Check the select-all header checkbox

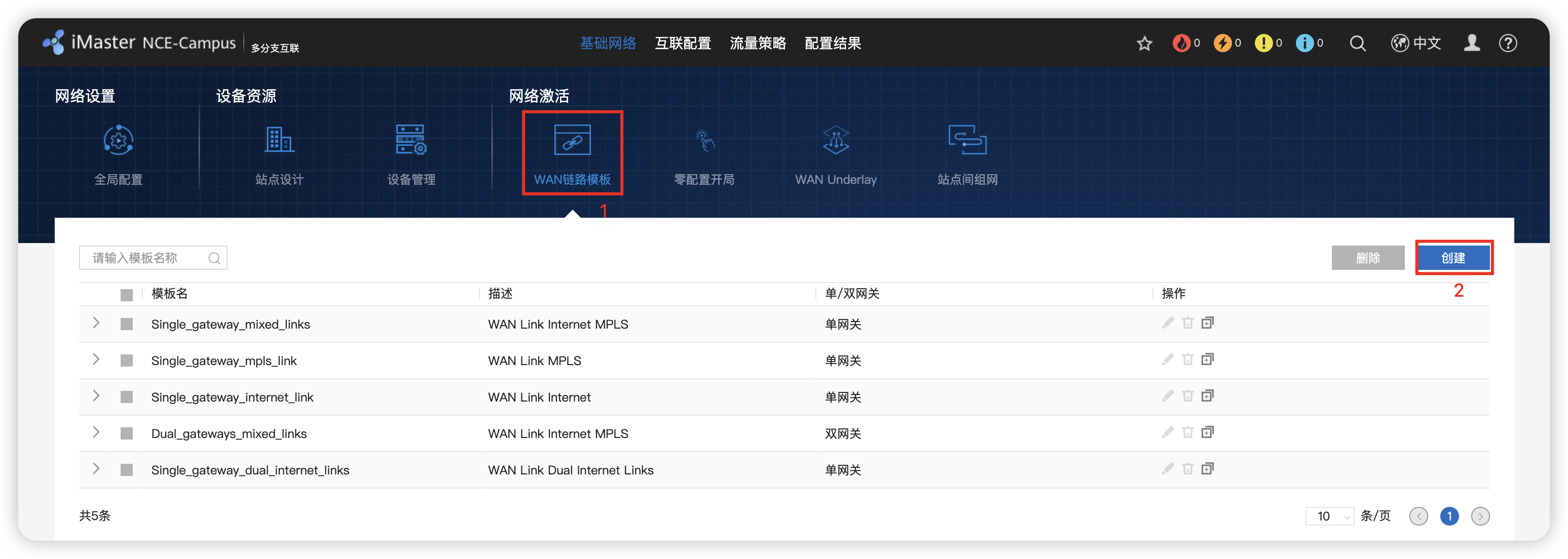(x=127, y=295)
